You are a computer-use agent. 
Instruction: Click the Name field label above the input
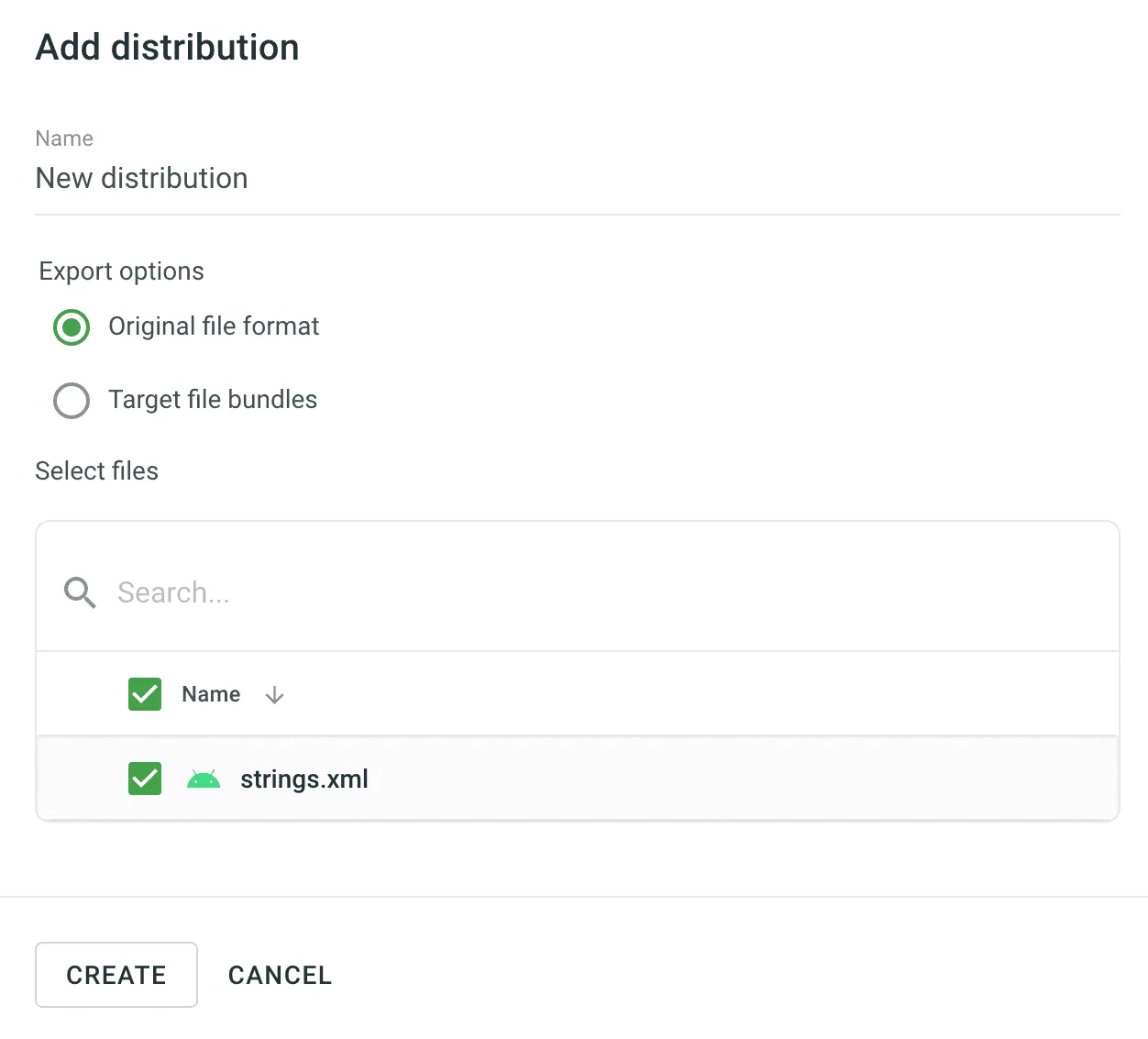coord(64,138)
